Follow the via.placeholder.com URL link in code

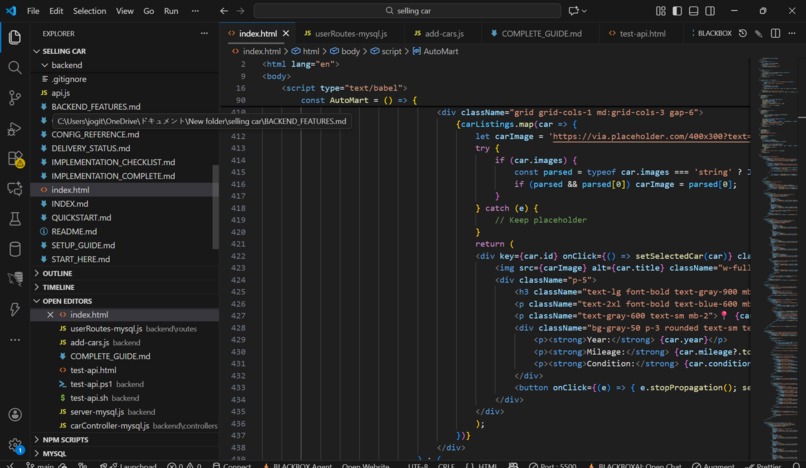pyautogui.click(x=651, y=137)
